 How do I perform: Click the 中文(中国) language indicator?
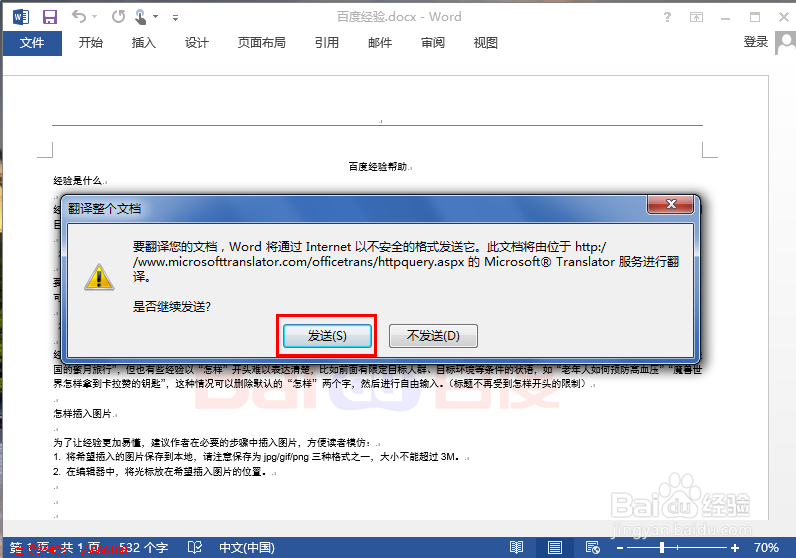(247, 547)
